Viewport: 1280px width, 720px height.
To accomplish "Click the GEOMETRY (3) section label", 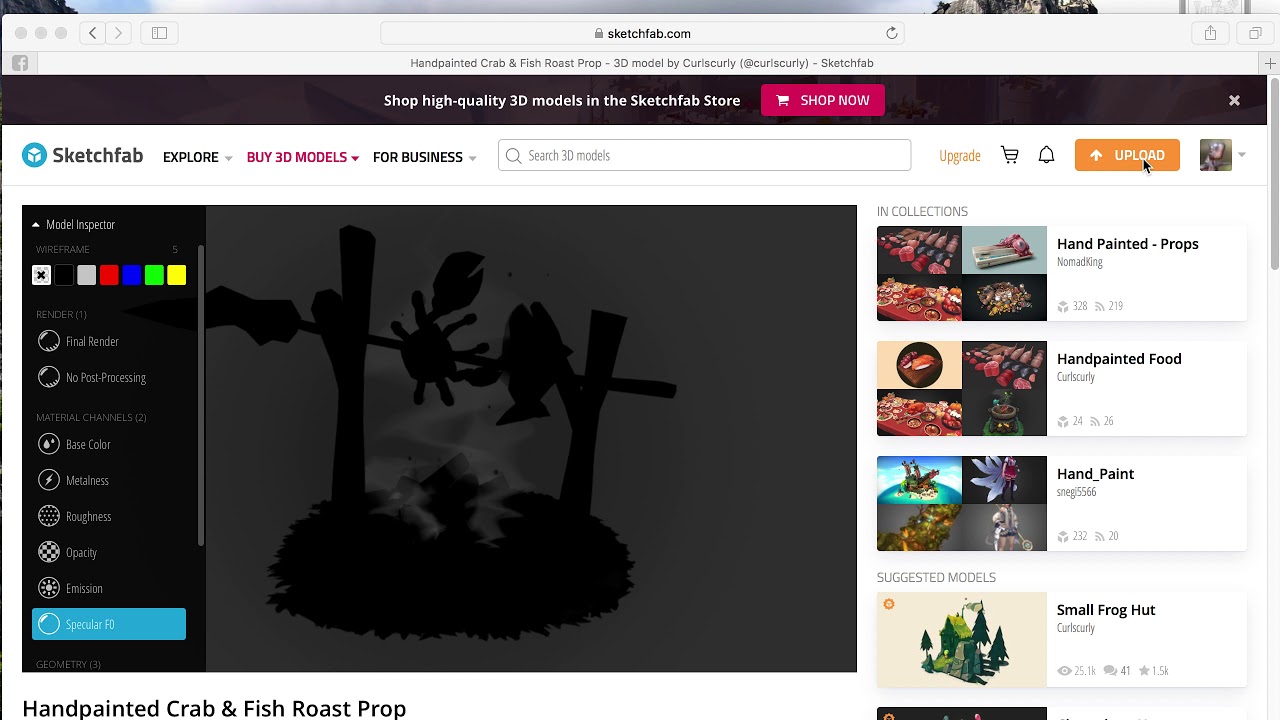I will pyautogui.click(x=68, y=664).
